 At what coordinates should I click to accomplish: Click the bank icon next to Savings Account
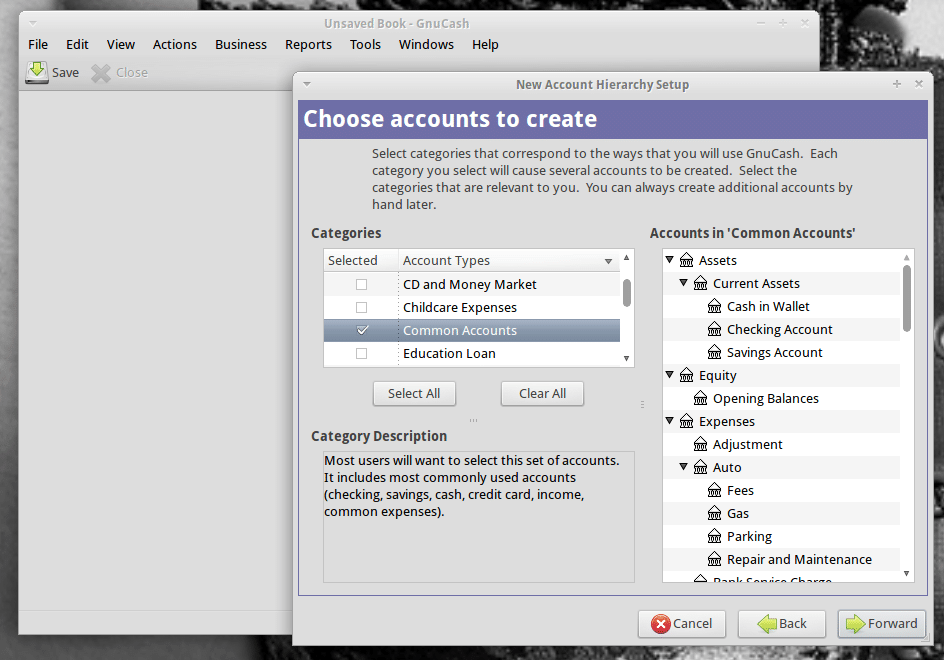714,353
